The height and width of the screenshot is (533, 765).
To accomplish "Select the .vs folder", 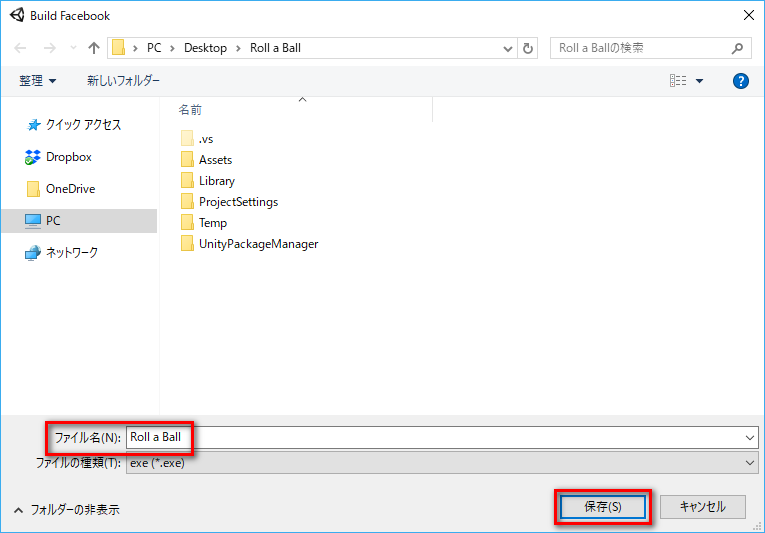I will [197, 139].
